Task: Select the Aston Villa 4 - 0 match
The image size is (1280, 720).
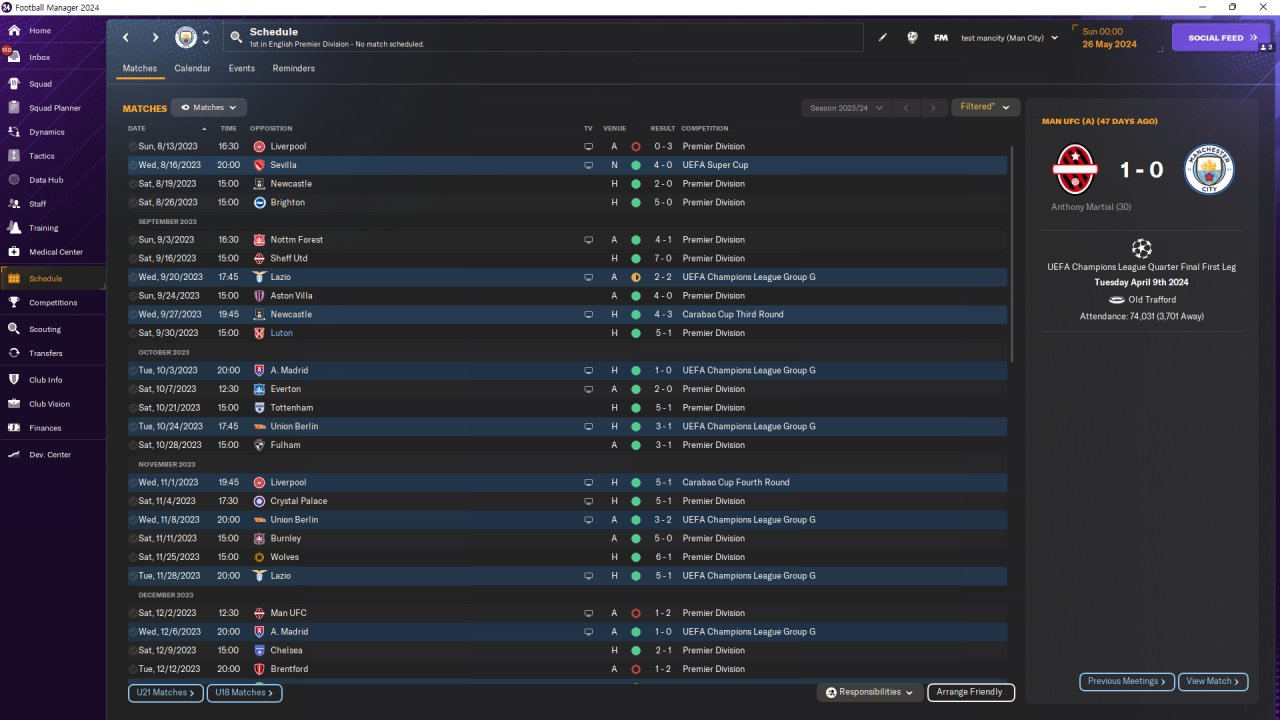Action: coord(567,296)
